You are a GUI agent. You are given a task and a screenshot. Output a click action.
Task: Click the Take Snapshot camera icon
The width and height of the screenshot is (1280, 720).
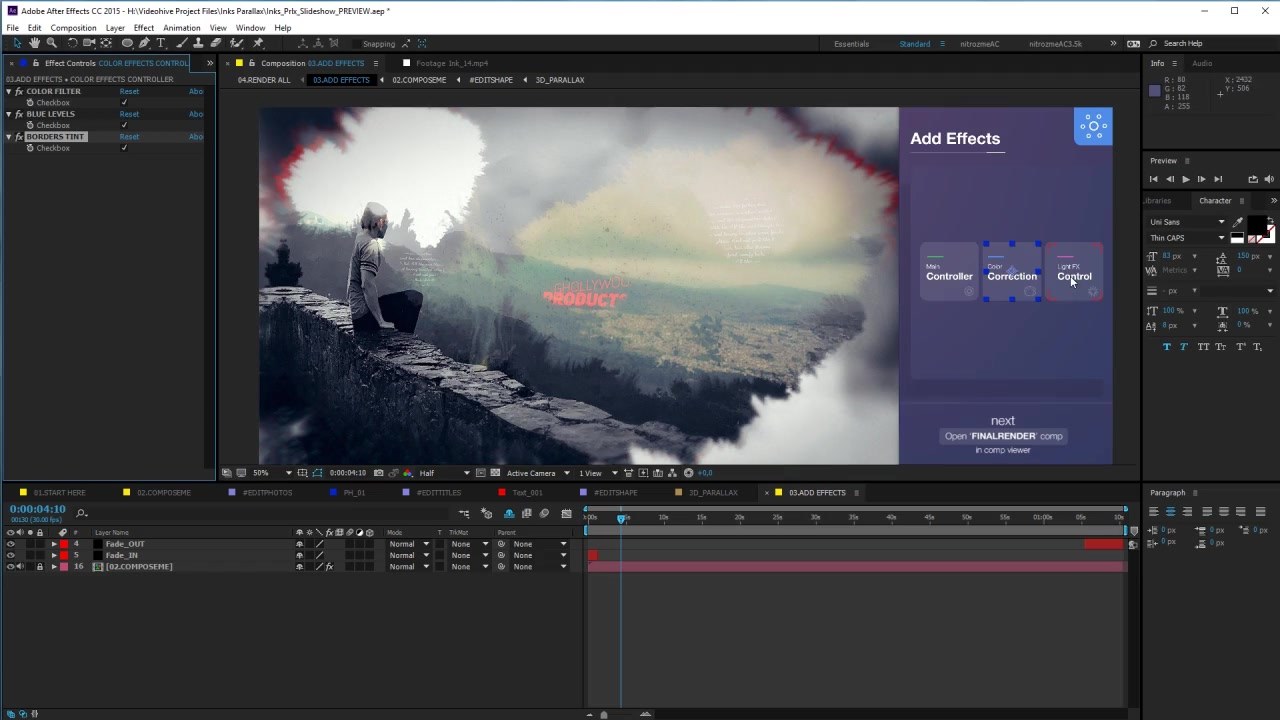(x=378, y=473)
